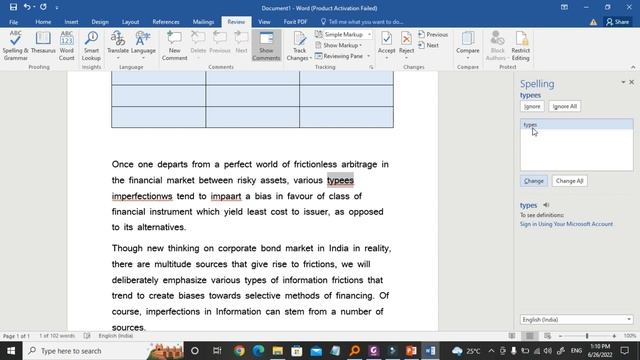Open the Thesaurus tool
Viewport: 640px width, 360px height.
[x=43, y=43]
